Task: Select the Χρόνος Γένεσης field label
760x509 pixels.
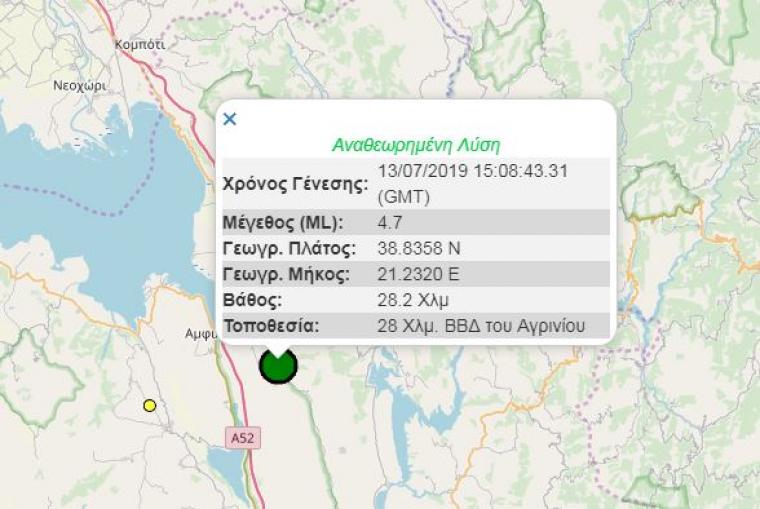Action: tap(295, 184)
